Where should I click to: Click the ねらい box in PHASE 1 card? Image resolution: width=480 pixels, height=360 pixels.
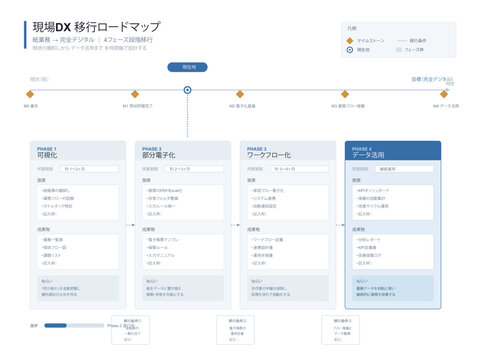pyautogui.click(x=78, y=288)
